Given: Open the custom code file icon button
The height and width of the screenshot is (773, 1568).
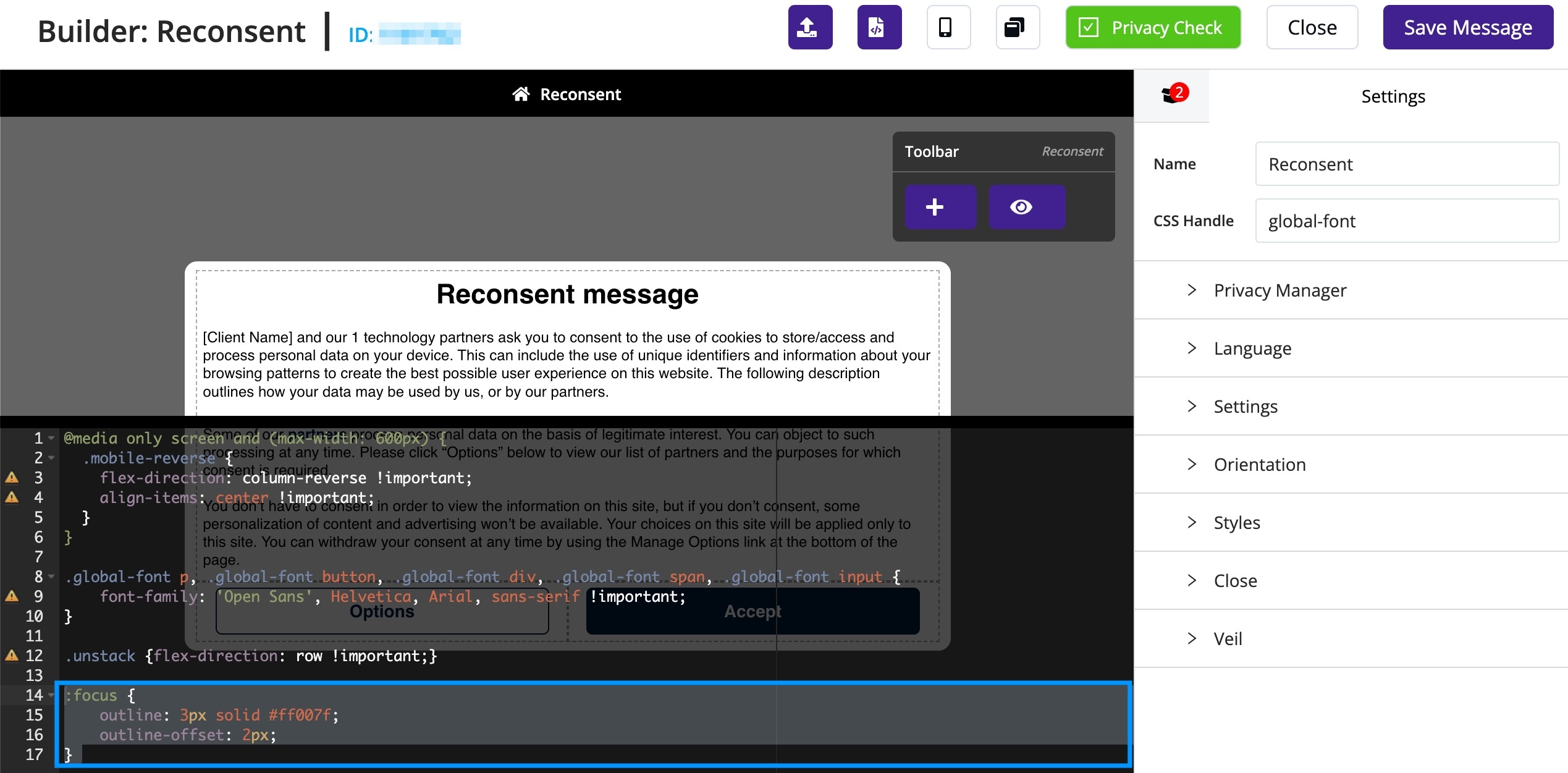Looking at the screenshot, I should tap(879, 27).
